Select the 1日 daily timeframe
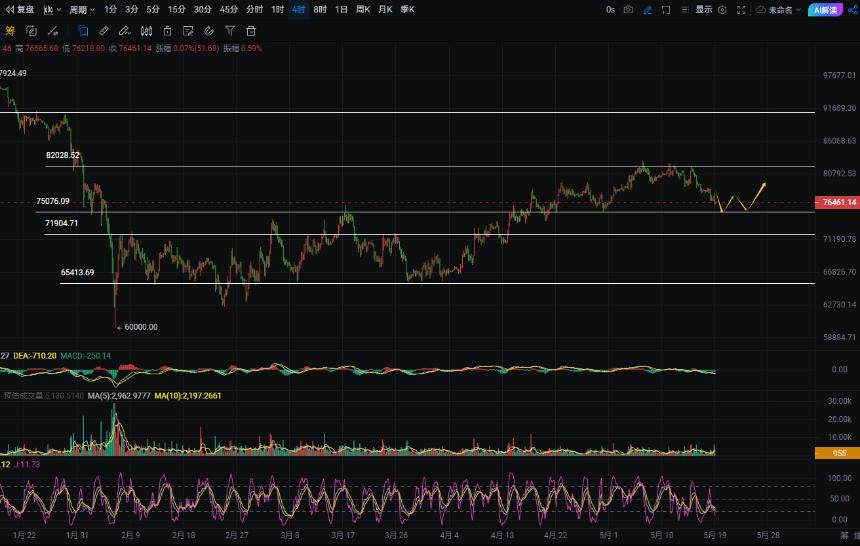The height and width of the screenshot is (546, 860). tap(341, 9)
